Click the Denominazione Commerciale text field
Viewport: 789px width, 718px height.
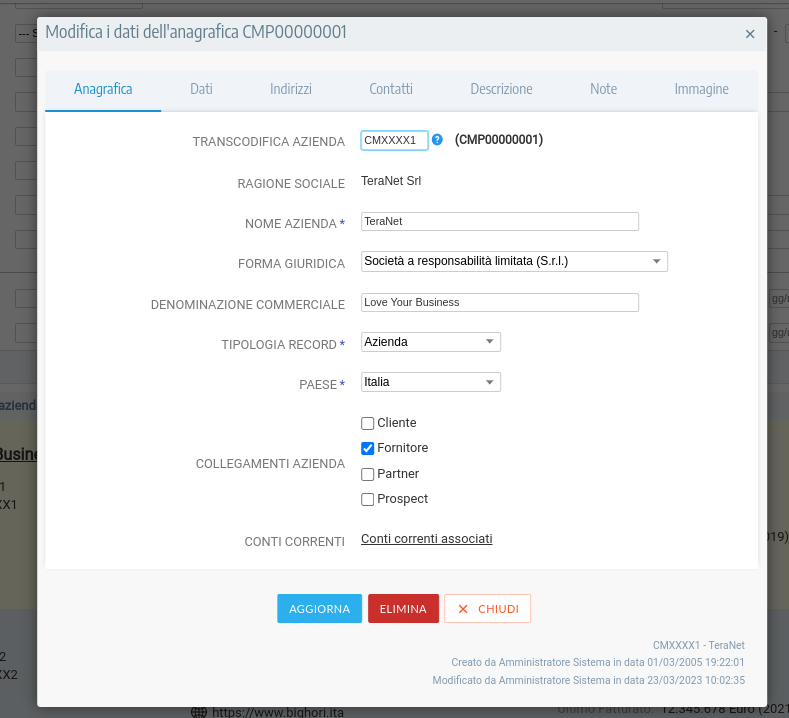pyautogui.click(x=499, y=302)
